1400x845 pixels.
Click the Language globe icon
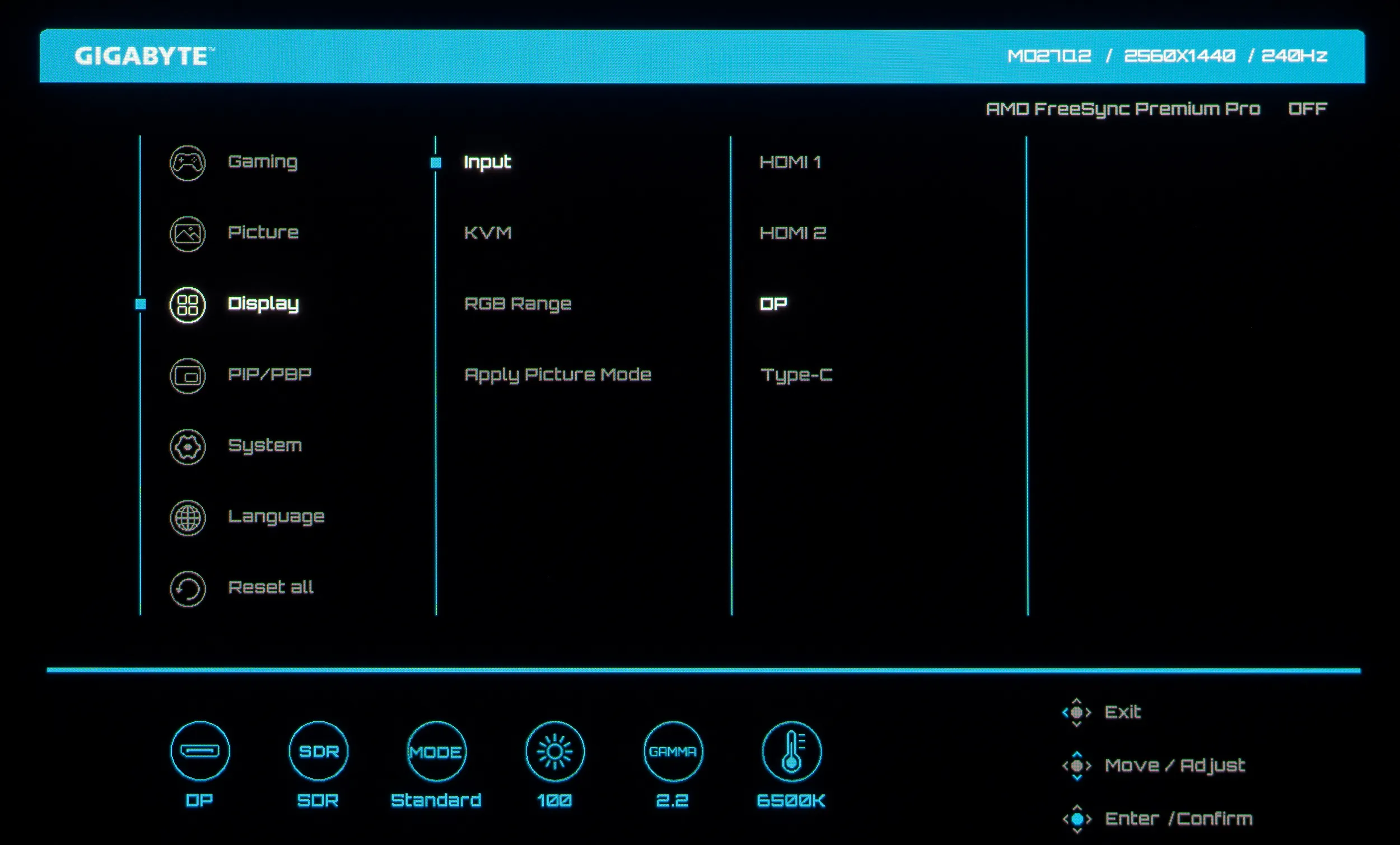pos(187,517)
